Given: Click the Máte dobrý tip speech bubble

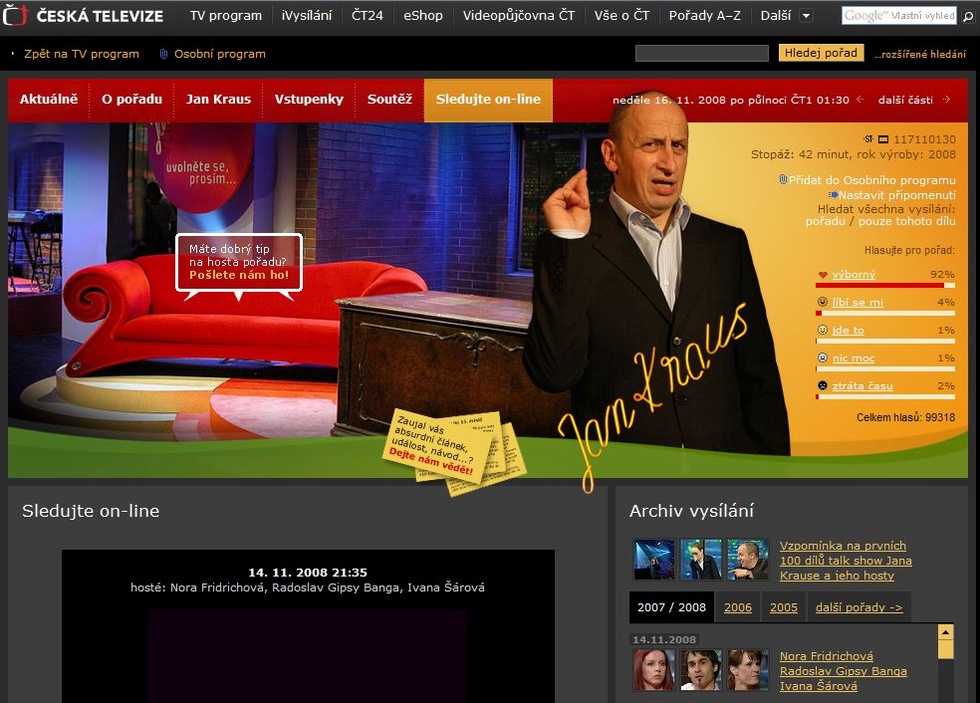Looking at the screenshot, I should click(239, 262).
